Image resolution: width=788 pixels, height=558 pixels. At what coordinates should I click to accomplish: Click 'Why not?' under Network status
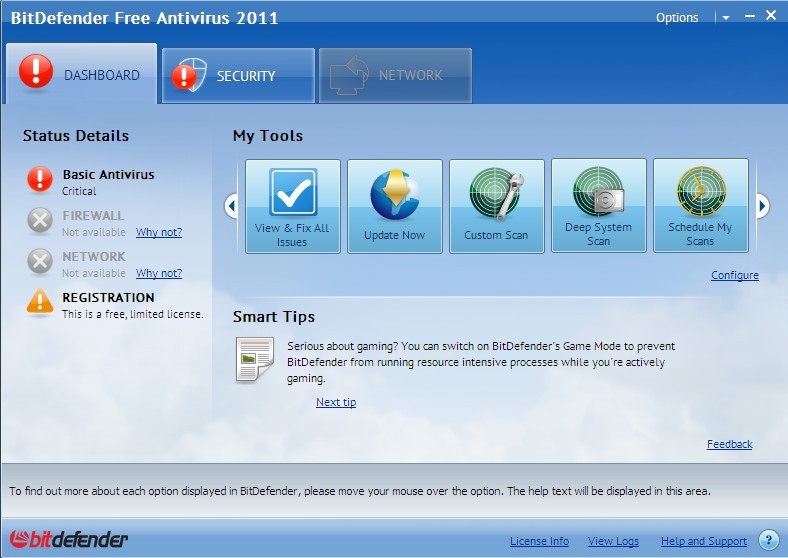click(x=159, y=273)
